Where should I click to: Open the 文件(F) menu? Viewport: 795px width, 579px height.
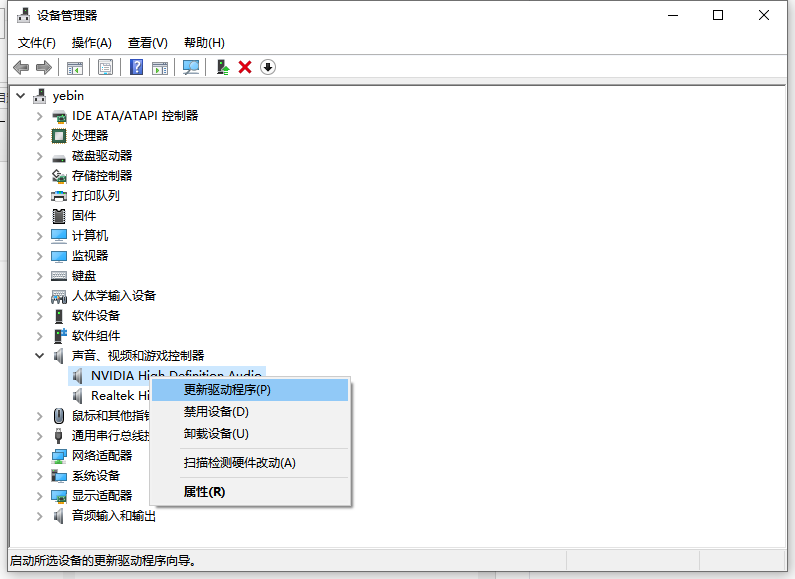(x=37, y=43)
